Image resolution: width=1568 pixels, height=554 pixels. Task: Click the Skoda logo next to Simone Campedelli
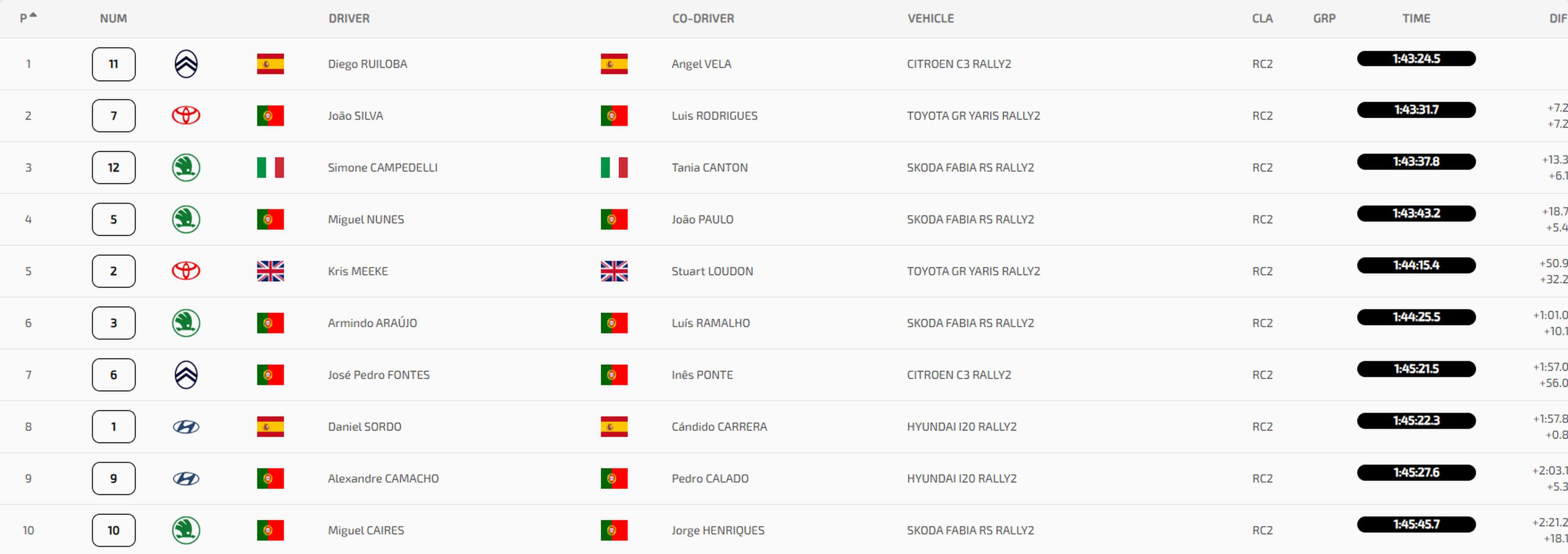tap(185, 168)
